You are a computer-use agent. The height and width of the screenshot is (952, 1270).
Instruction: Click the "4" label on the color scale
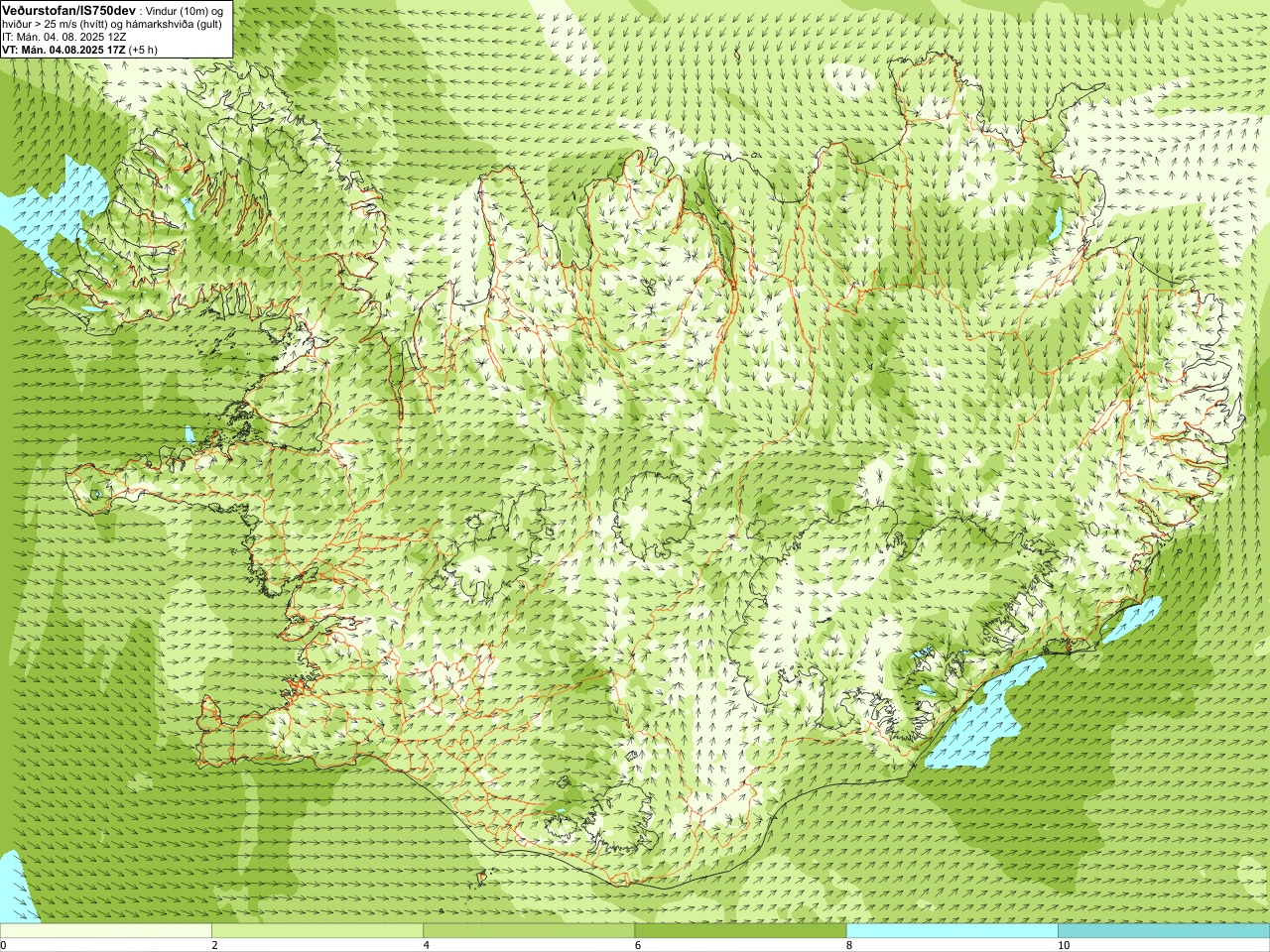tap(426, 946)
